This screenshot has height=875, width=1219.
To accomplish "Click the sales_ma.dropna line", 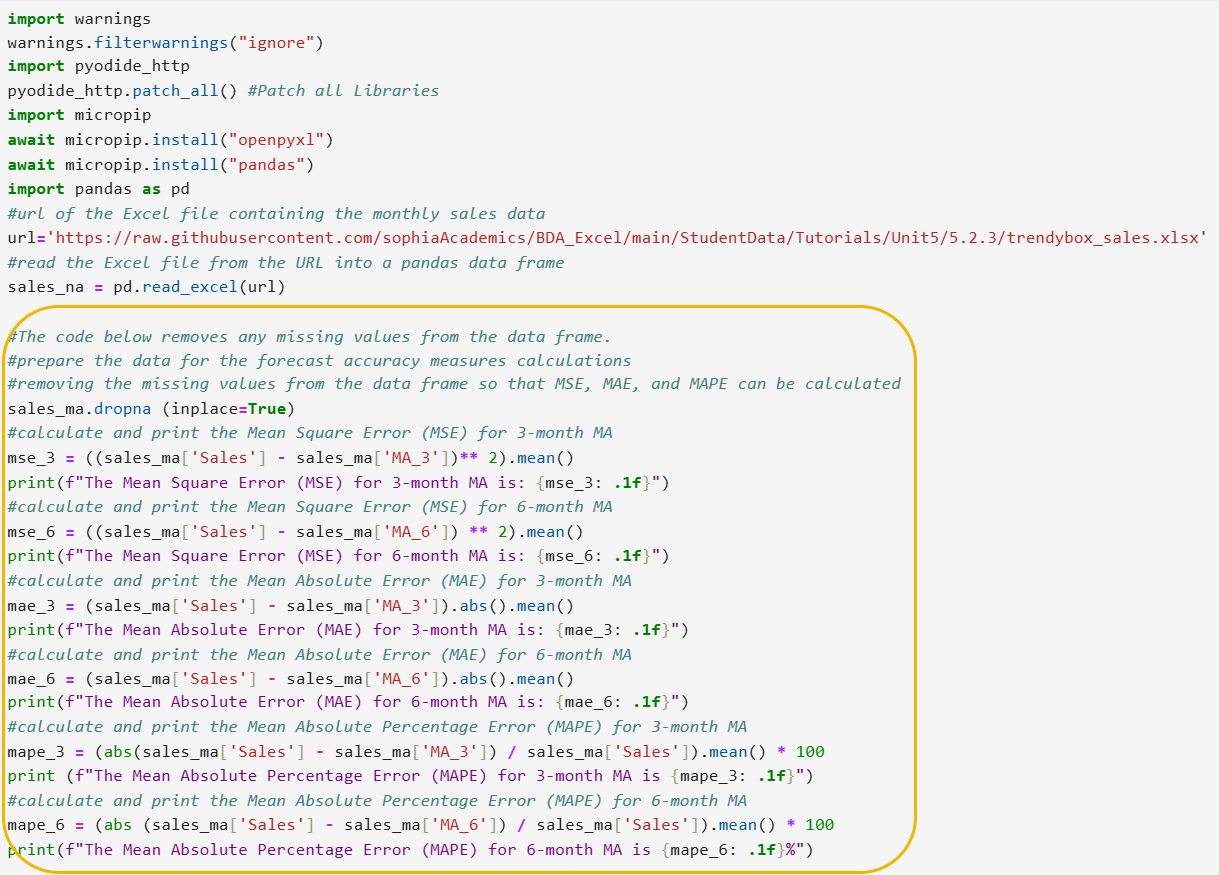I will (151, 409).
